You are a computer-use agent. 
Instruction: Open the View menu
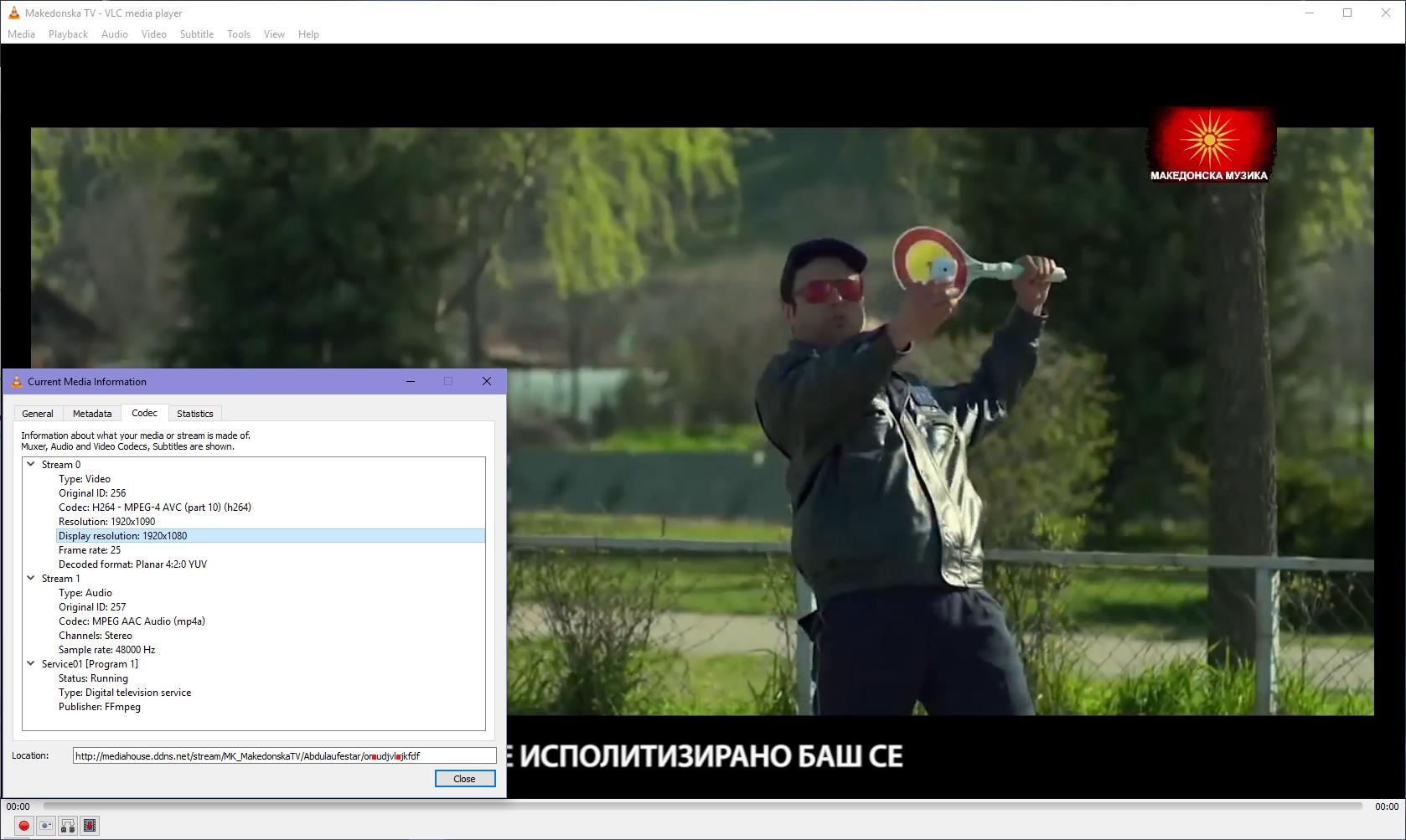pyautogui.click(x=274, y=34)
